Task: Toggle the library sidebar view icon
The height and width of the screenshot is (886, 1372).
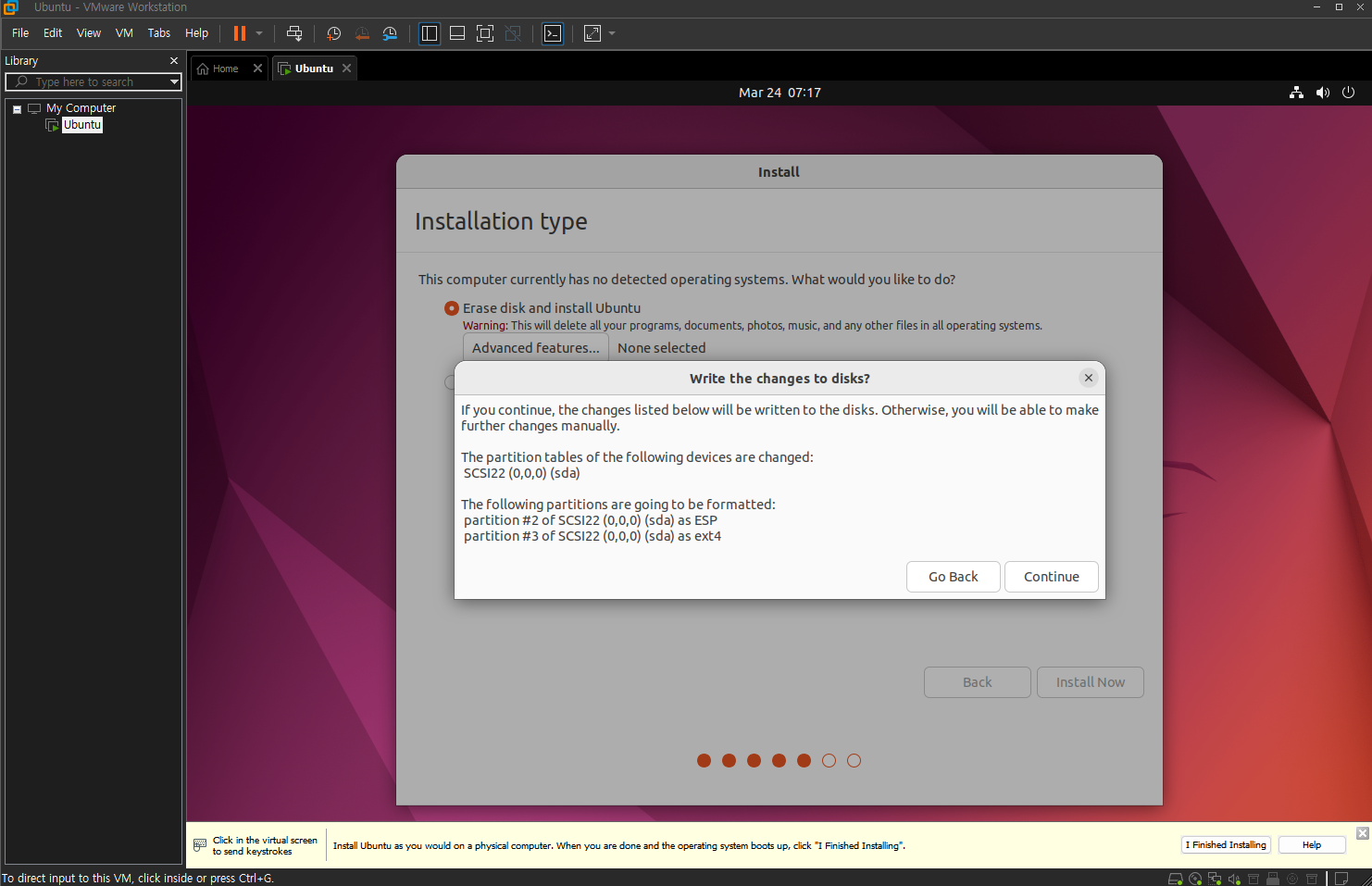Action: point(430,33)
